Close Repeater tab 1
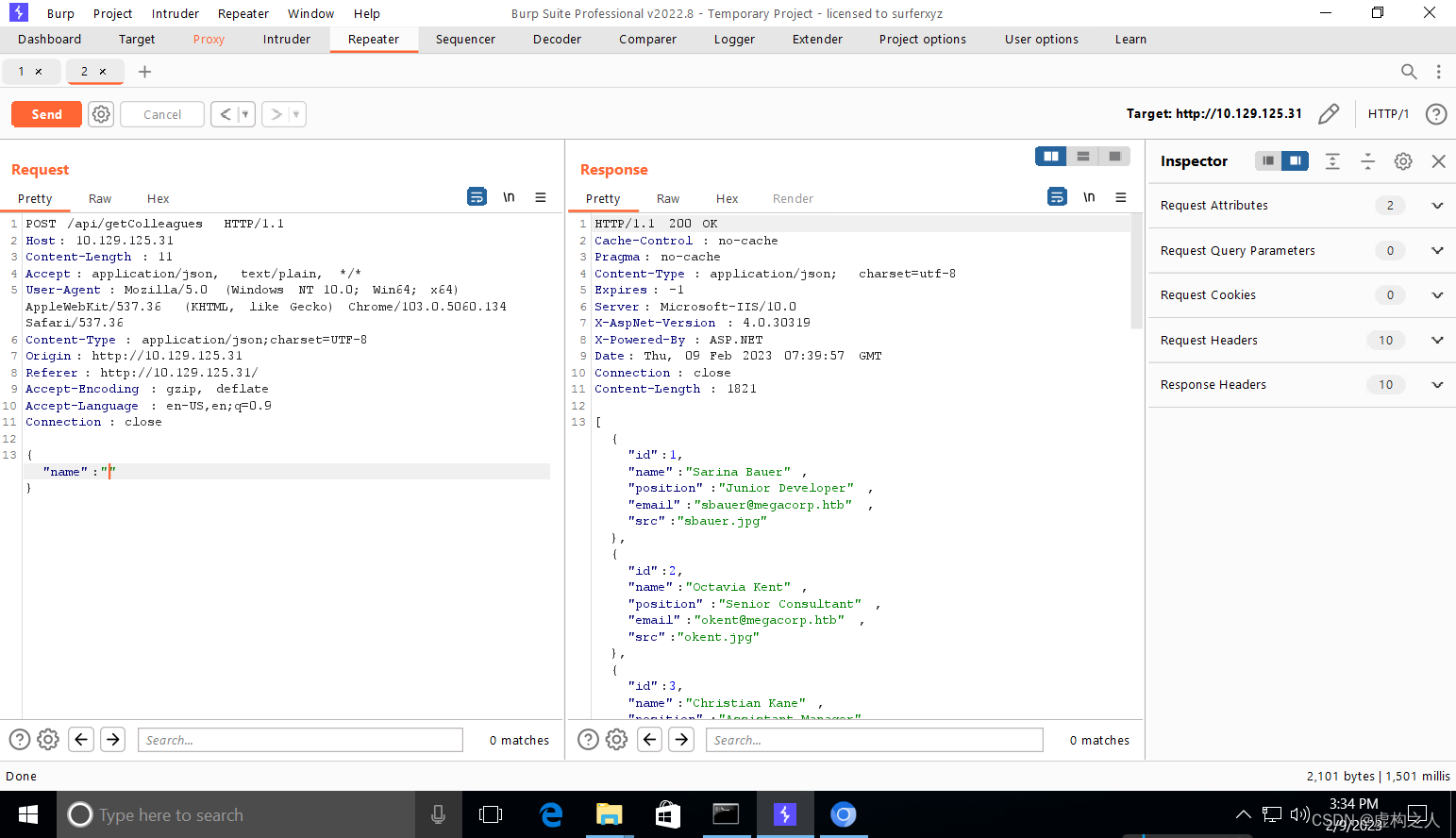Image resolution: width=1456 pixels, height=838 pixels. pos(39,72)
